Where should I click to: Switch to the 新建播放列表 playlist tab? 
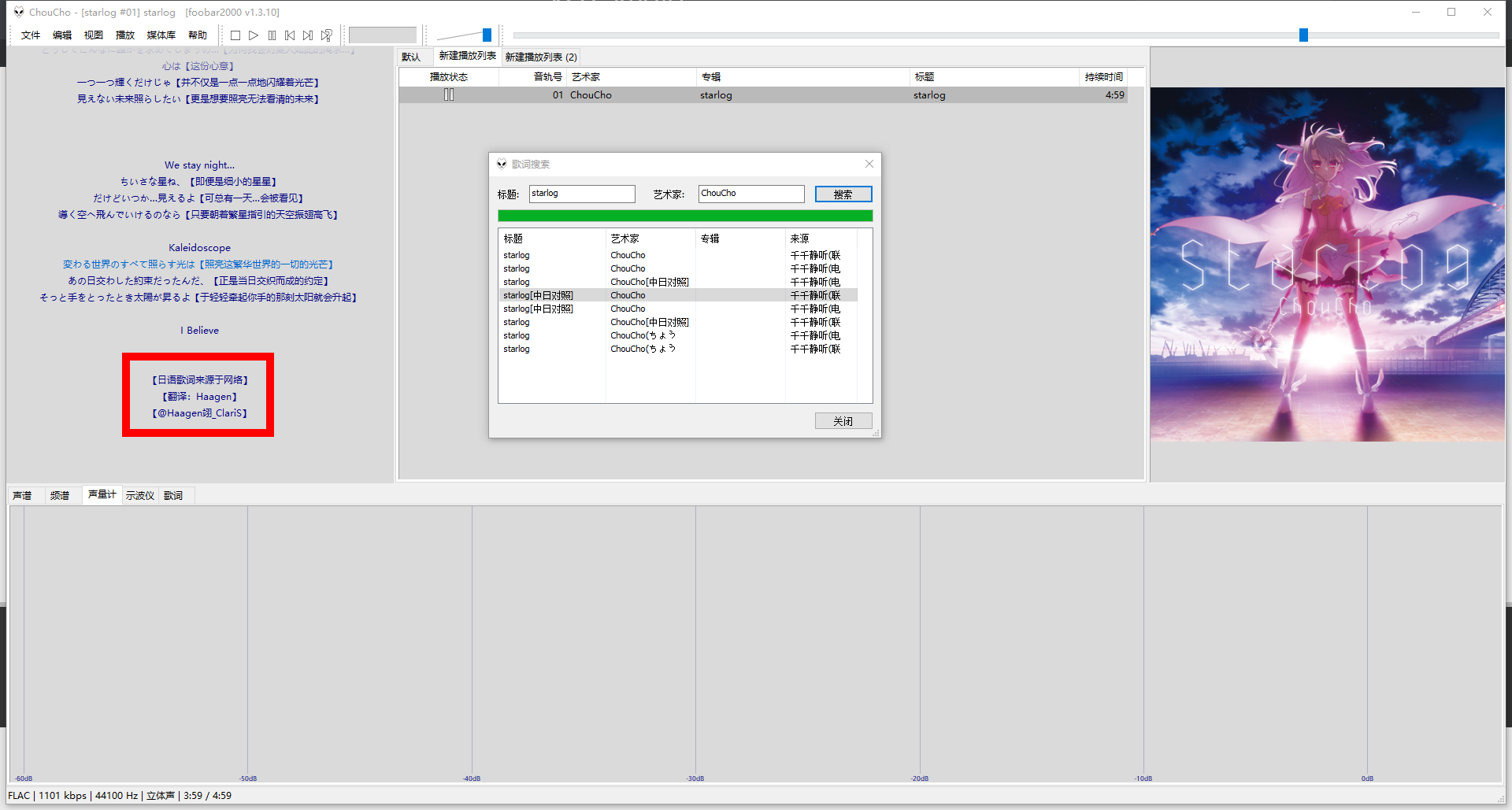468,56
